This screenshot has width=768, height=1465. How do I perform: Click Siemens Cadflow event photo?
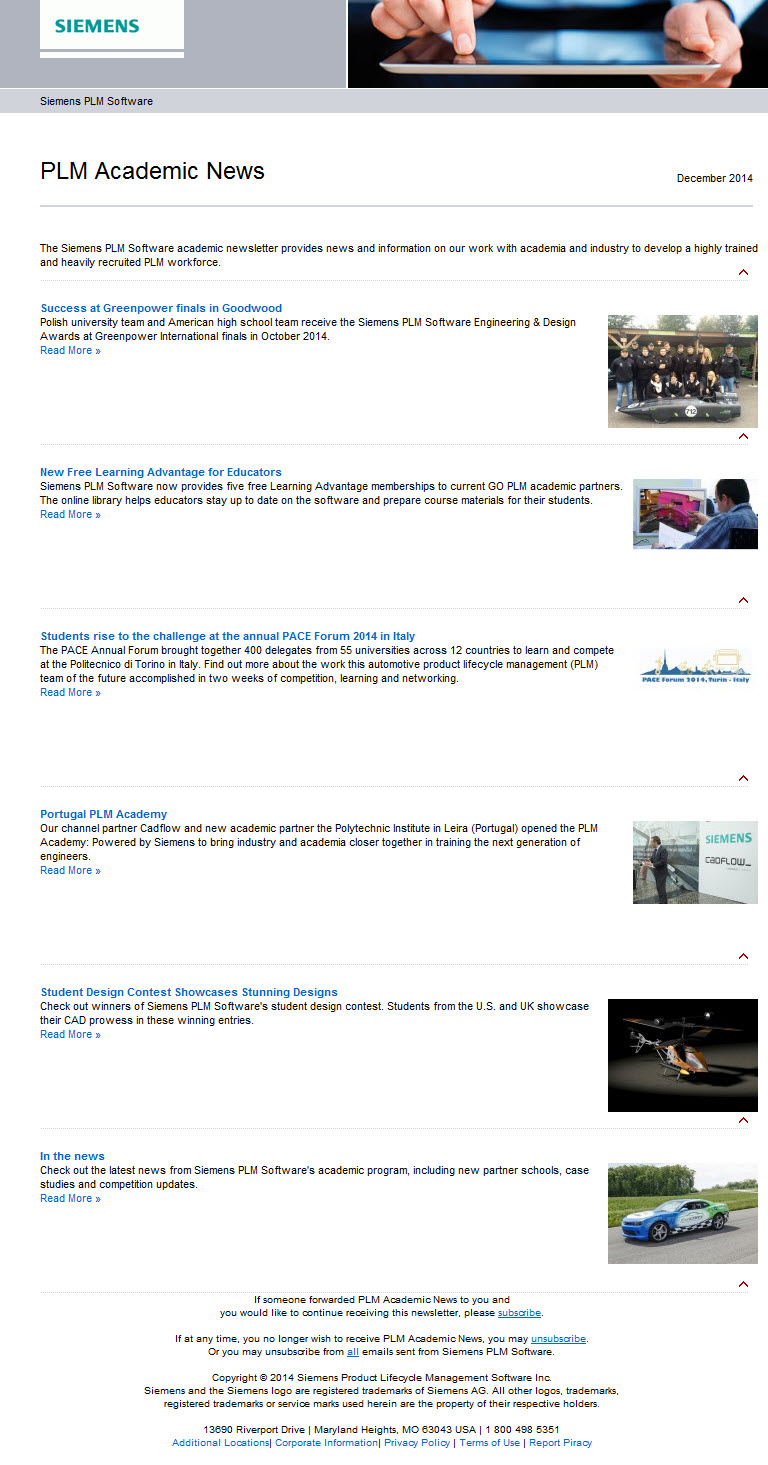click(695, 862)
